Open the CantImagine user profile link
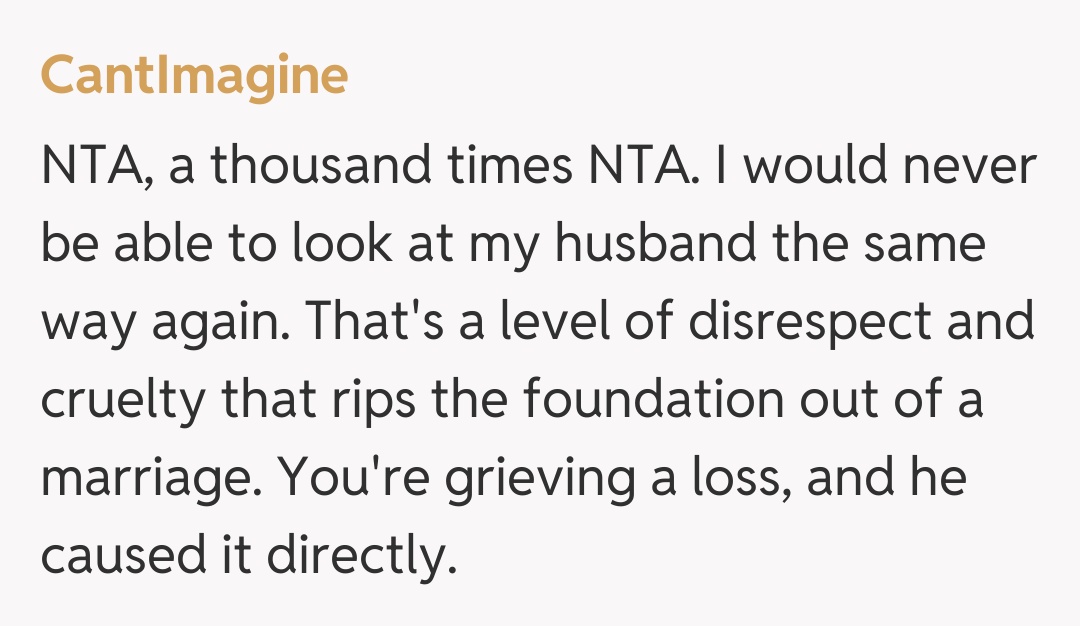This screenshot has width=1080, height=626. tap(193, 75)
